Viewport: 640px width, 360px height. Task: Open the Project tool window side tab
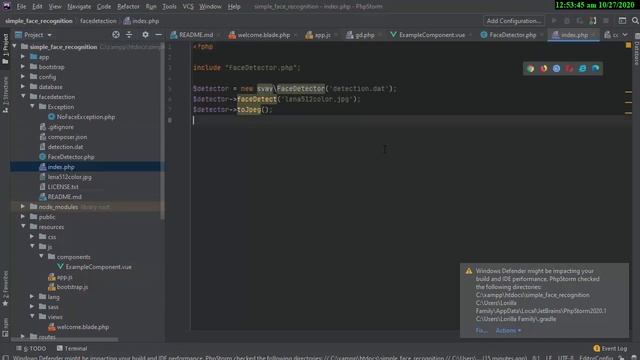5,49
